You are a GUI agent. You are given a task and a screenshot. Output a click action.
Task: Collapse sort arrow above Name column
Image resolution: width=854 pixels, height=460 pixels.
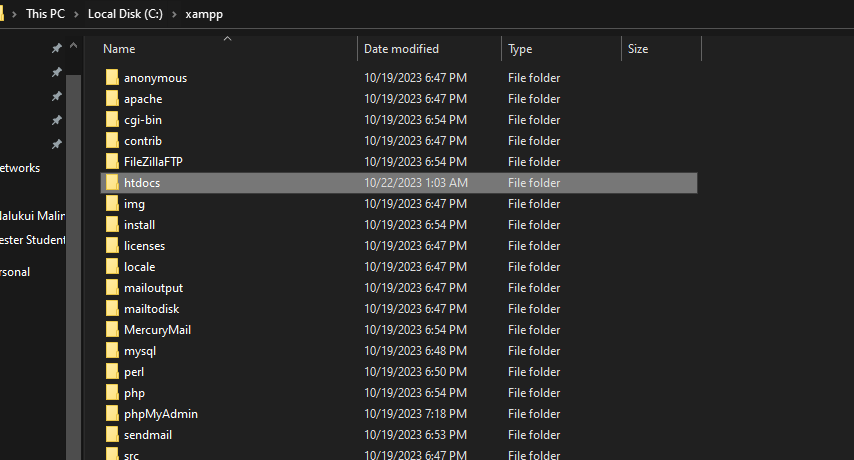click(227, 39)
